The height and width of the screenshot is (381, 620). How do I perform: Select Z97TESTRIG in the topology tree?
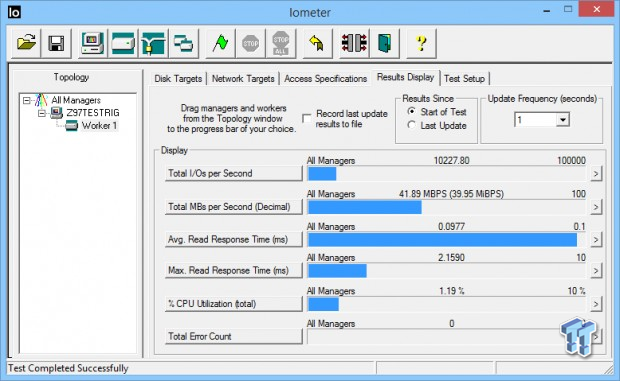point(93,113)
